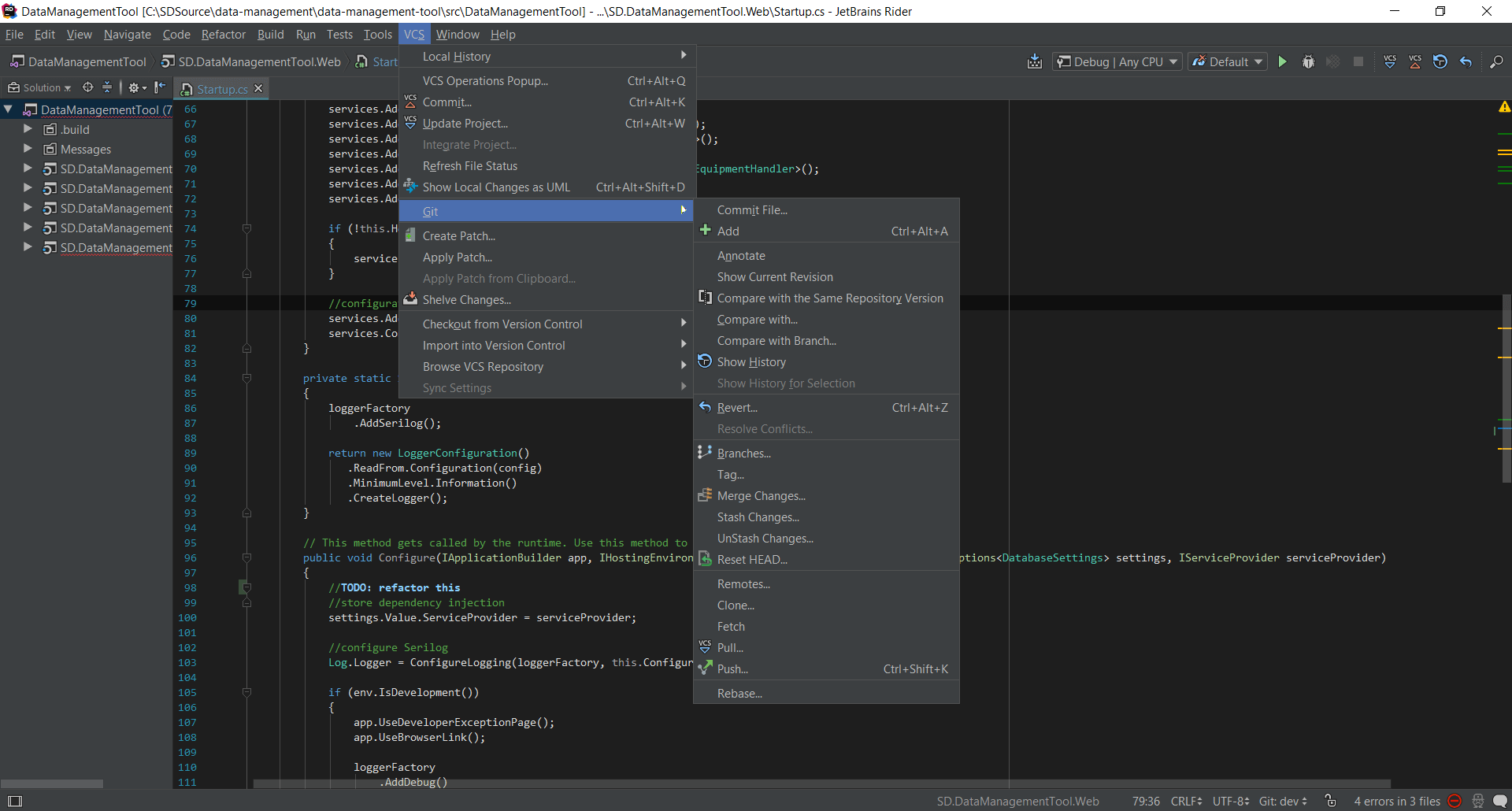
Task: Click the notifications bubble icon in status bar
Action: pyautogui.click(x=1500, y=801)
